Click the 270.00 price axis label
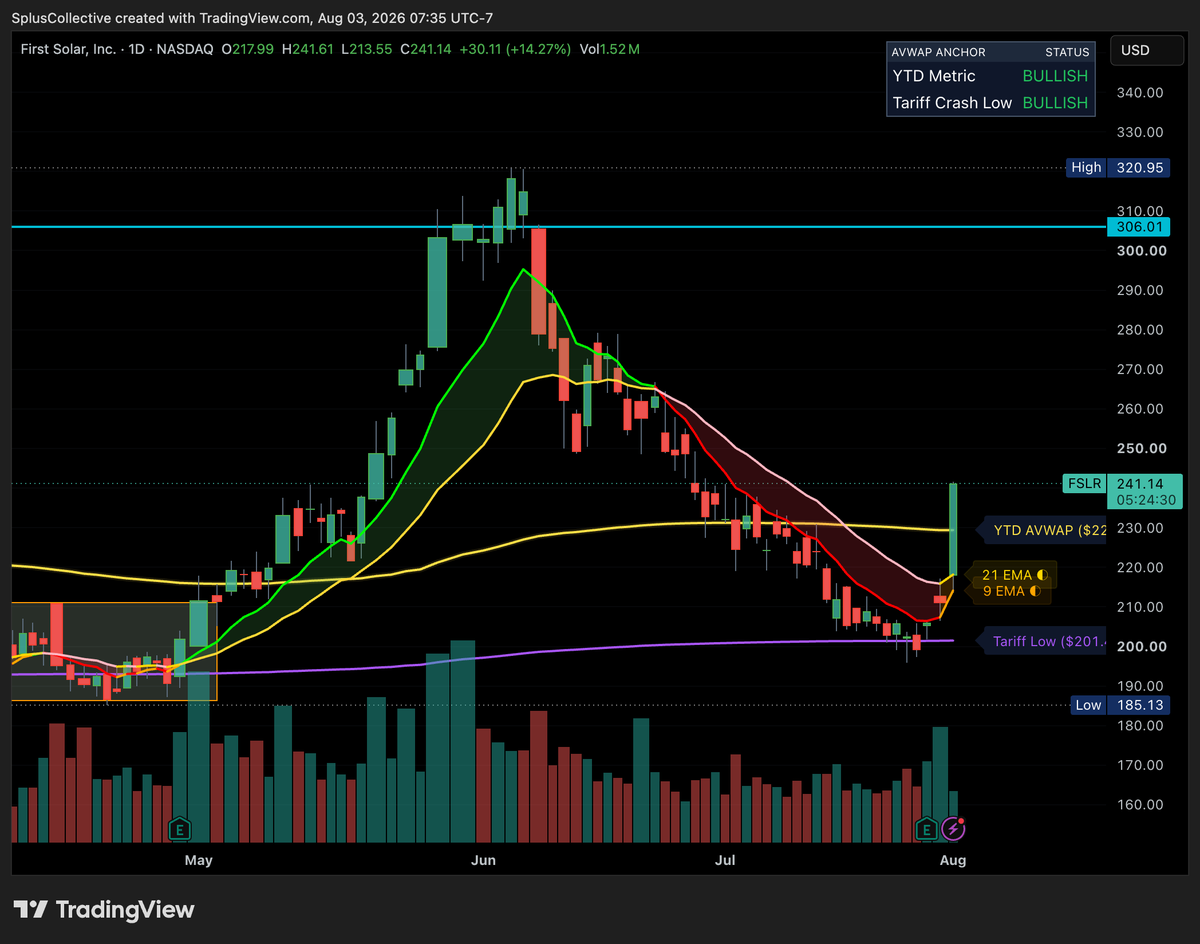Screen dimensions: 1200x944 [1141, 370]
